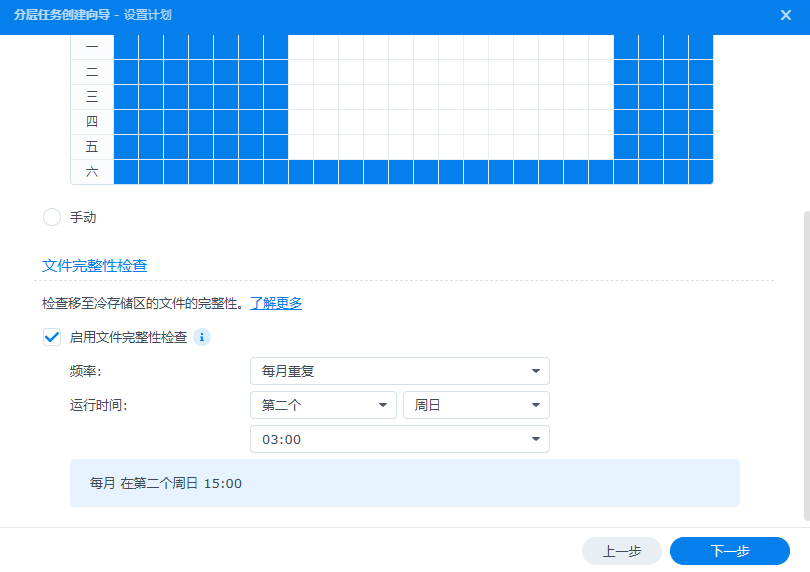Close the 分层任务创建向导 dialog
This screenshot has width=810, height=572.
[785, 15]
